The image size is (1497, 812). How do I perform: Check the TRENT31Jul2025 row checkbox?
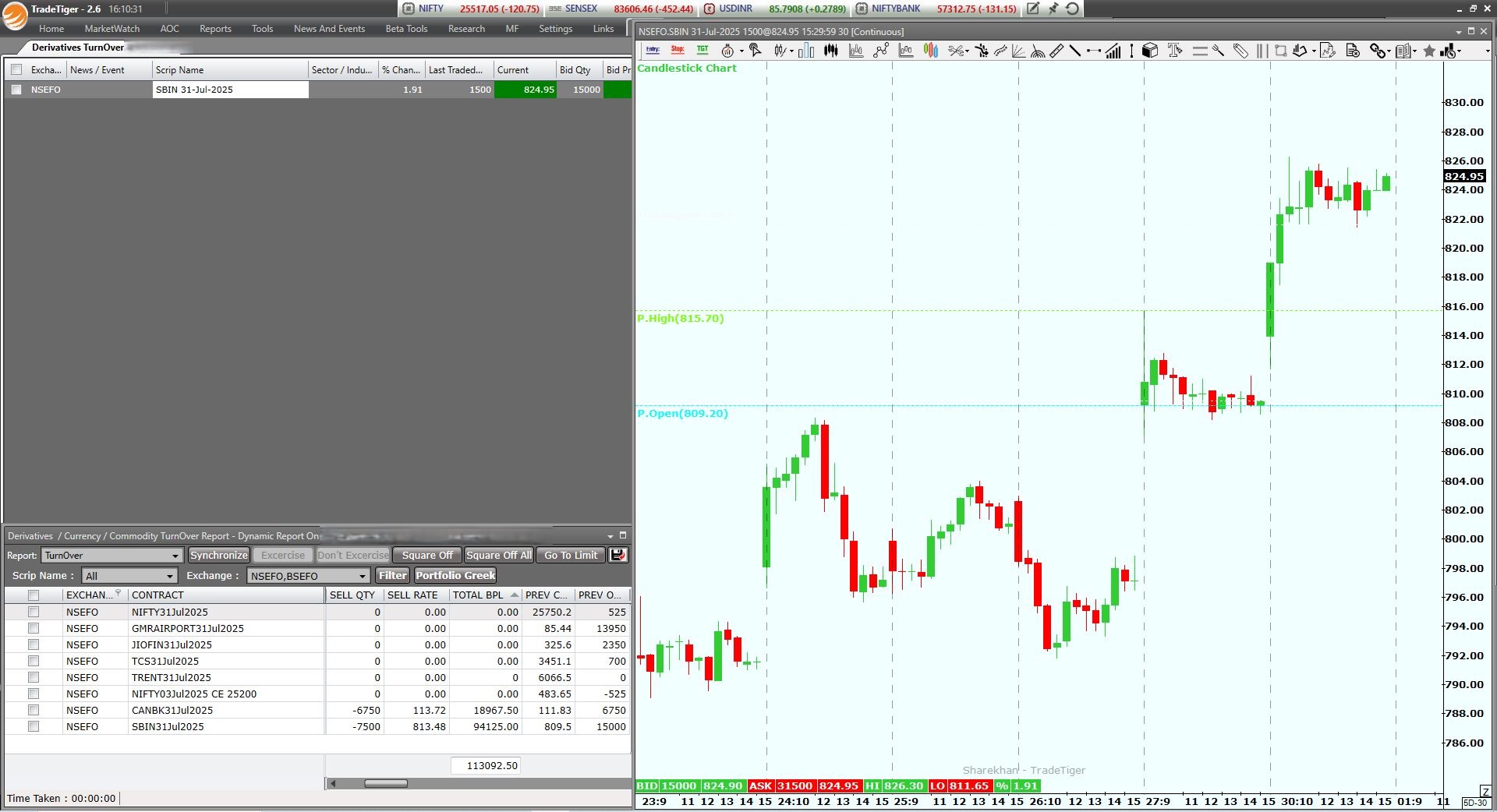pyautogui.click(x=33, y=677)
